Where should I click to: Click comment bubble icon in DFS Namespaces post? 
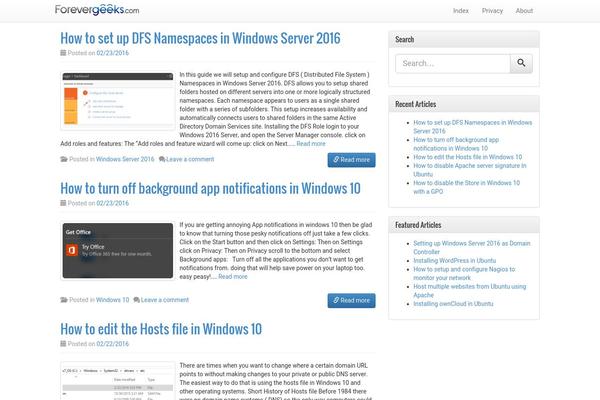point(162,159)
